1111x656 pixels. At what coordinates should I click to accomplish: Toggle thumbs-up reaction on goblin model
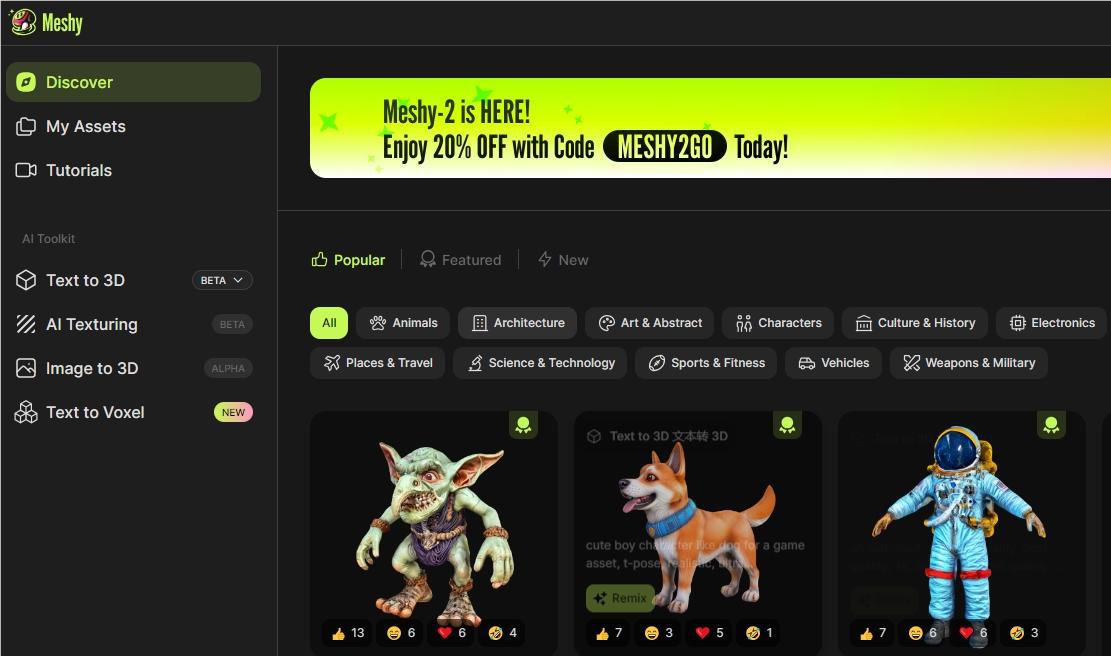347,633
